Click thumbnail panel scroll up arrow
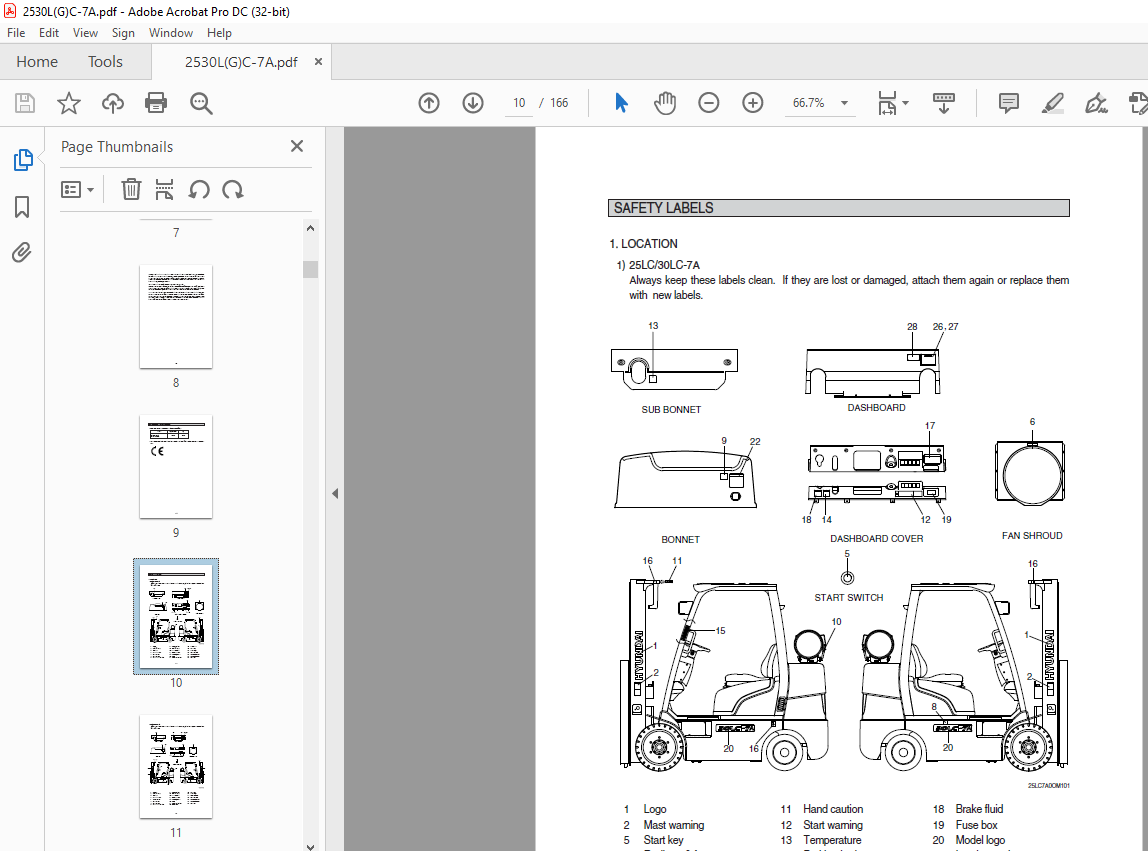Screen dimensions: 1148x851 pyautogui.click(x=310, y=228)
